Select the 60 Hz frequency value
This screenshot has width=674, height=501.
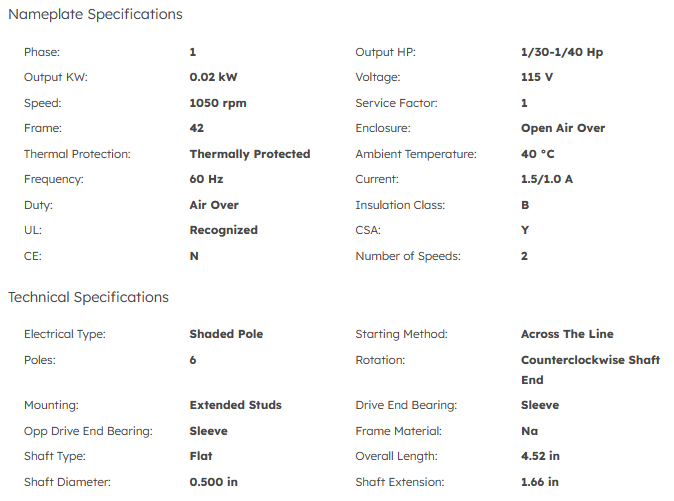pos(206,179)
